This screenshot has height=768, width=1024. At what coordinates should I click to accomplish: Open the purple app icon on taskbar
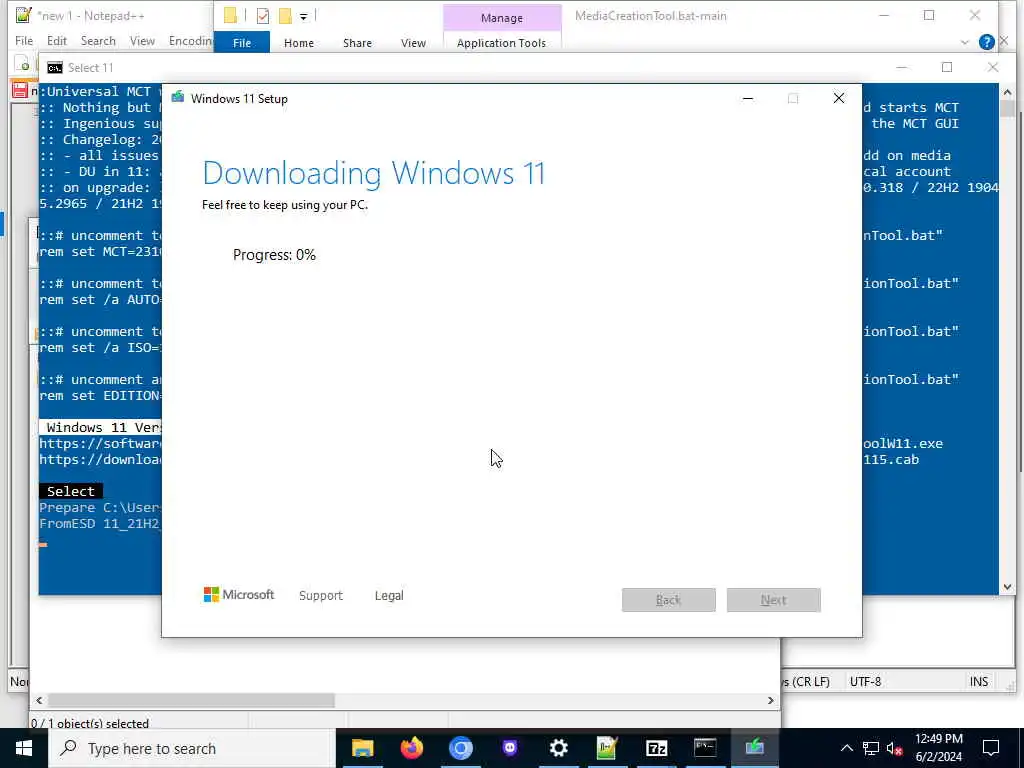(509, 748)
